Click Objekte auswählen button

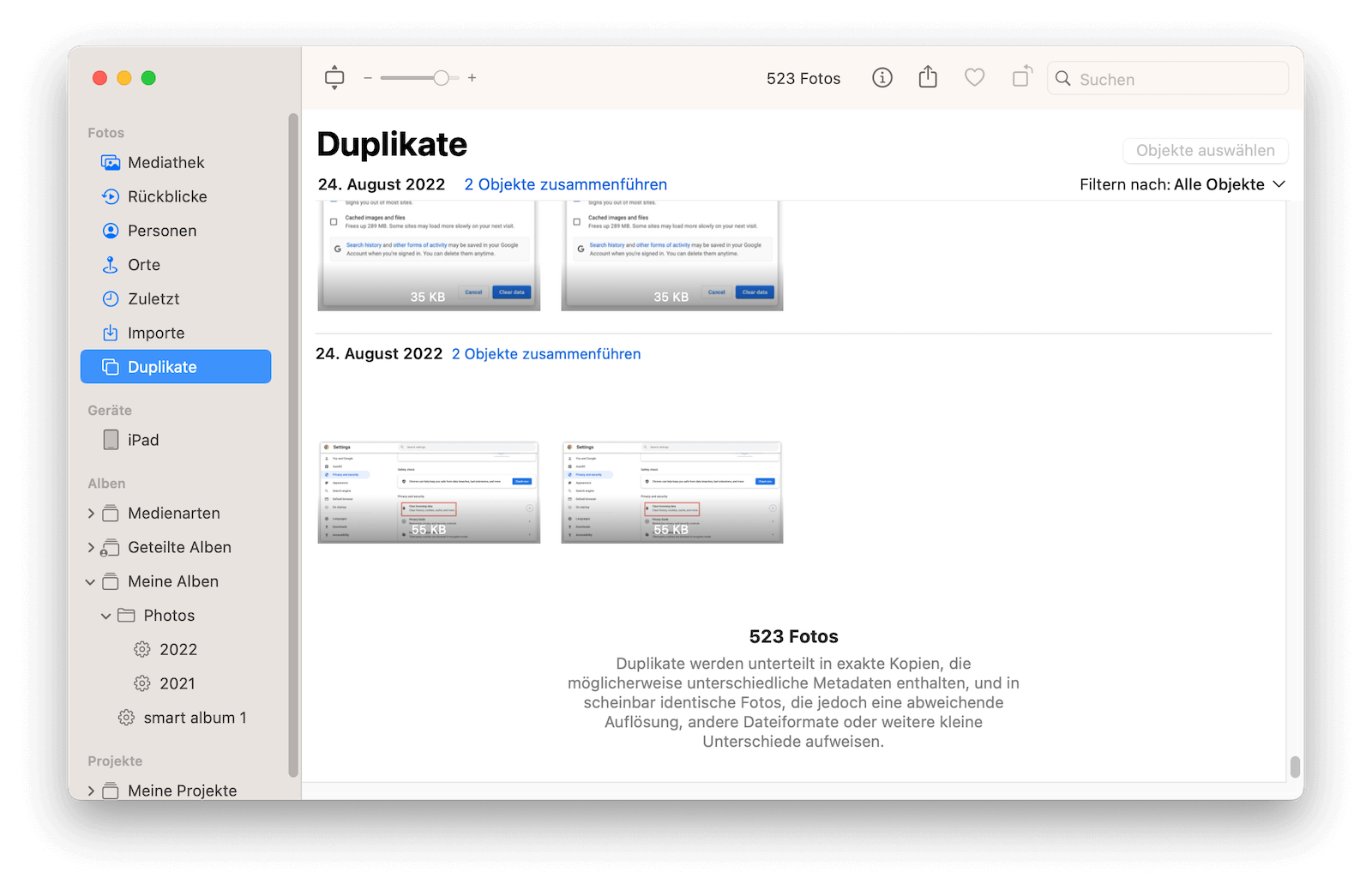tap(1206, 151)
